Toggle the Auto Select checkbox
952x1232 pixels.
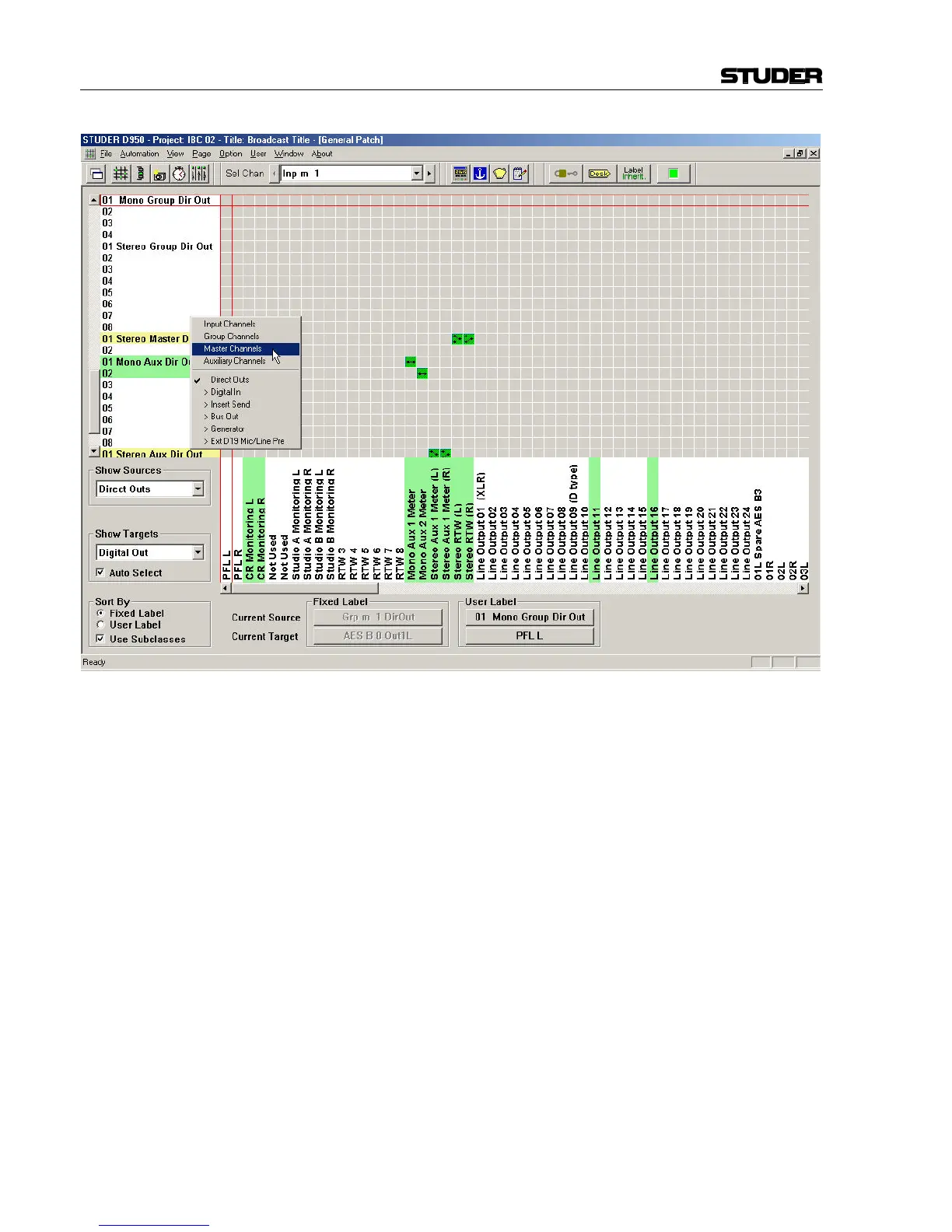[x=100, y=572]
